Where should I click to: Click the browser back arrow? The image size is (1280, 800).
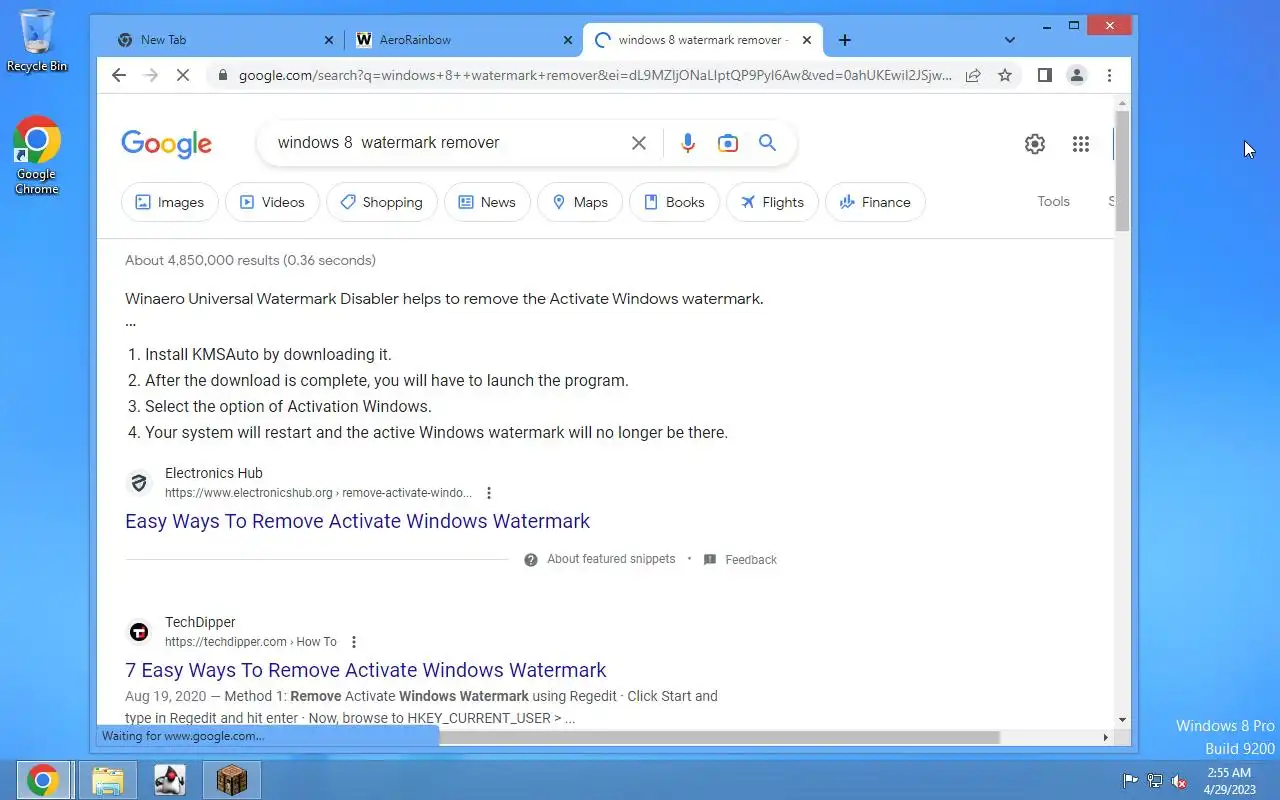119,75
